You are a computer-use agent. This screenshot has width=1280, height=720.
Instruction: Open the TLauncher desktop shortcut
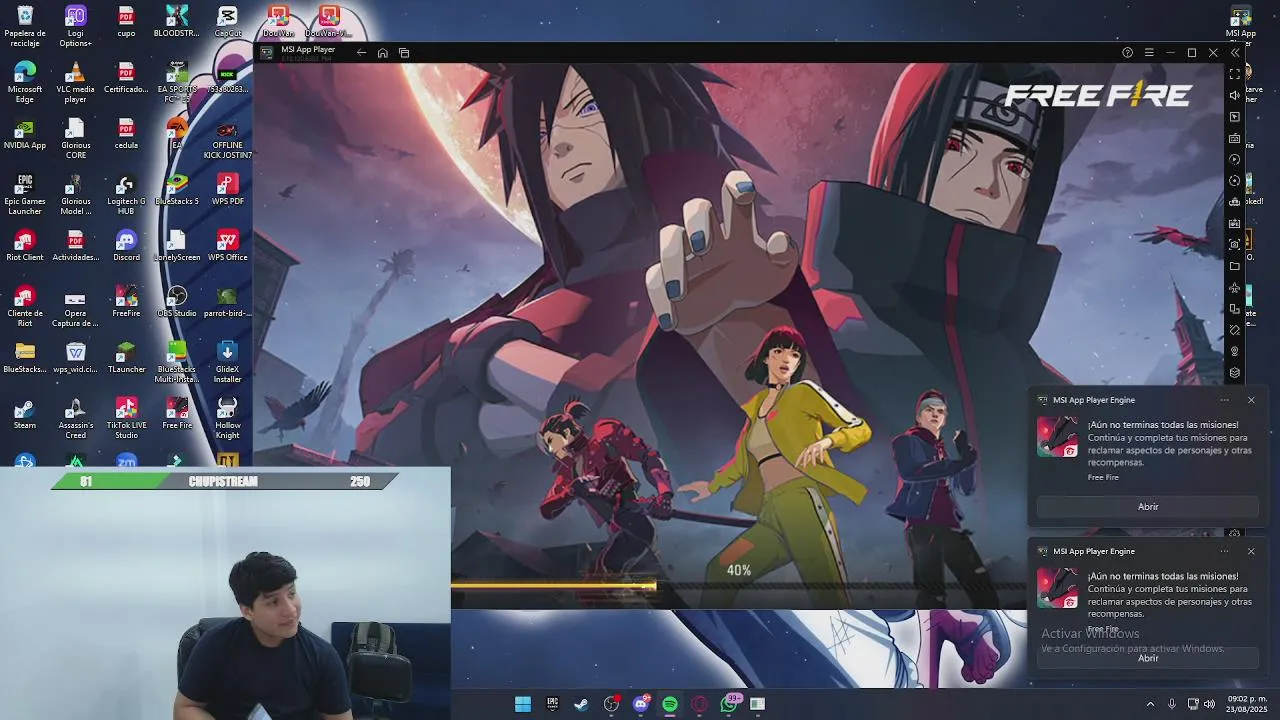[x=126, y=358]
